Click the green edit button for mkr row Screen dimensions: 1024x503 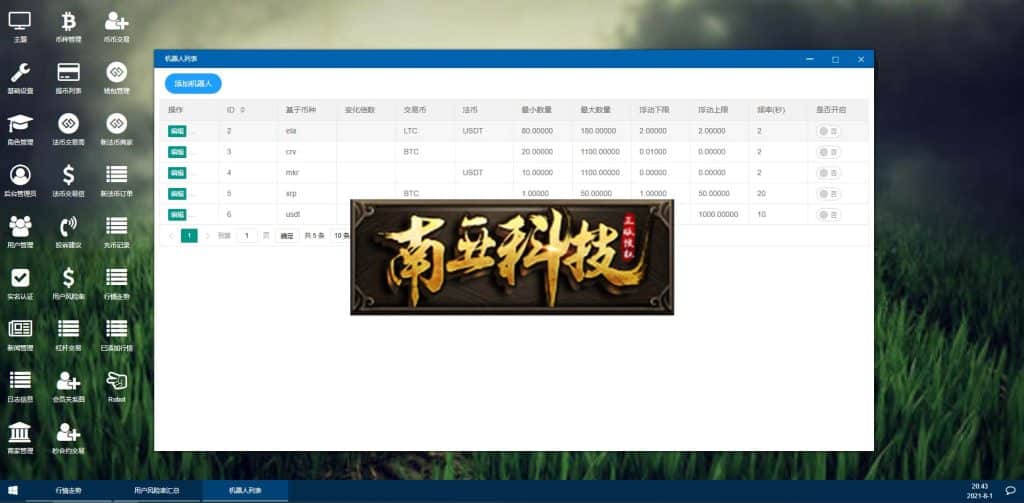coord(177,173)
